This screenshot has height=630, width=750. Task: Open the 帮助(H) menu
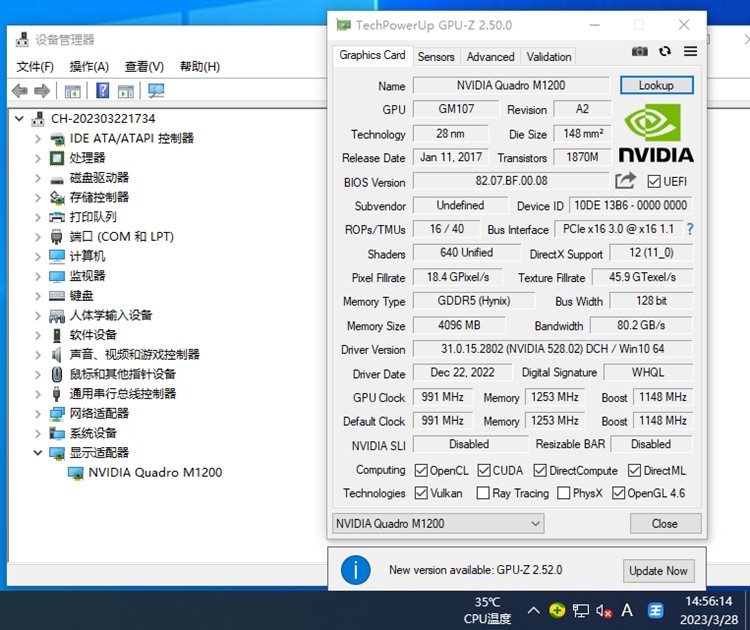[199, 66]
